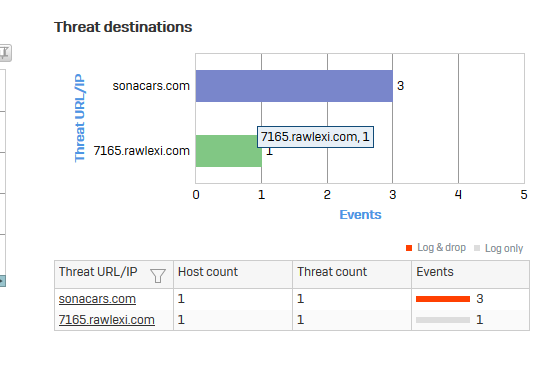Click the gray events bar for 7165.rawlexi.com
This screenshot has width=544, height=371.
tap(443, 320)
